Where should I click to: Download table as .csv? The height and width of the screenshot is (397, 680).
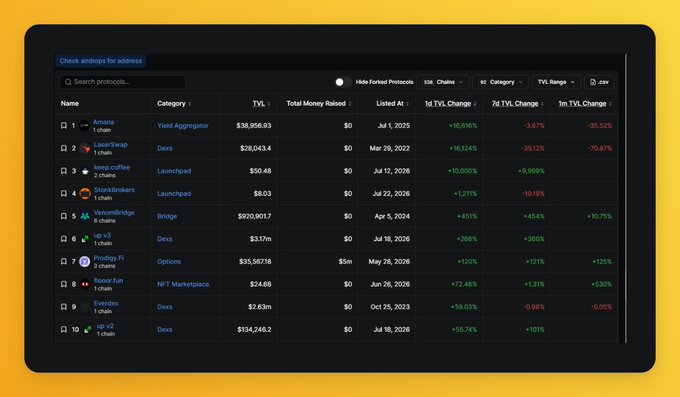coord(599,82)
